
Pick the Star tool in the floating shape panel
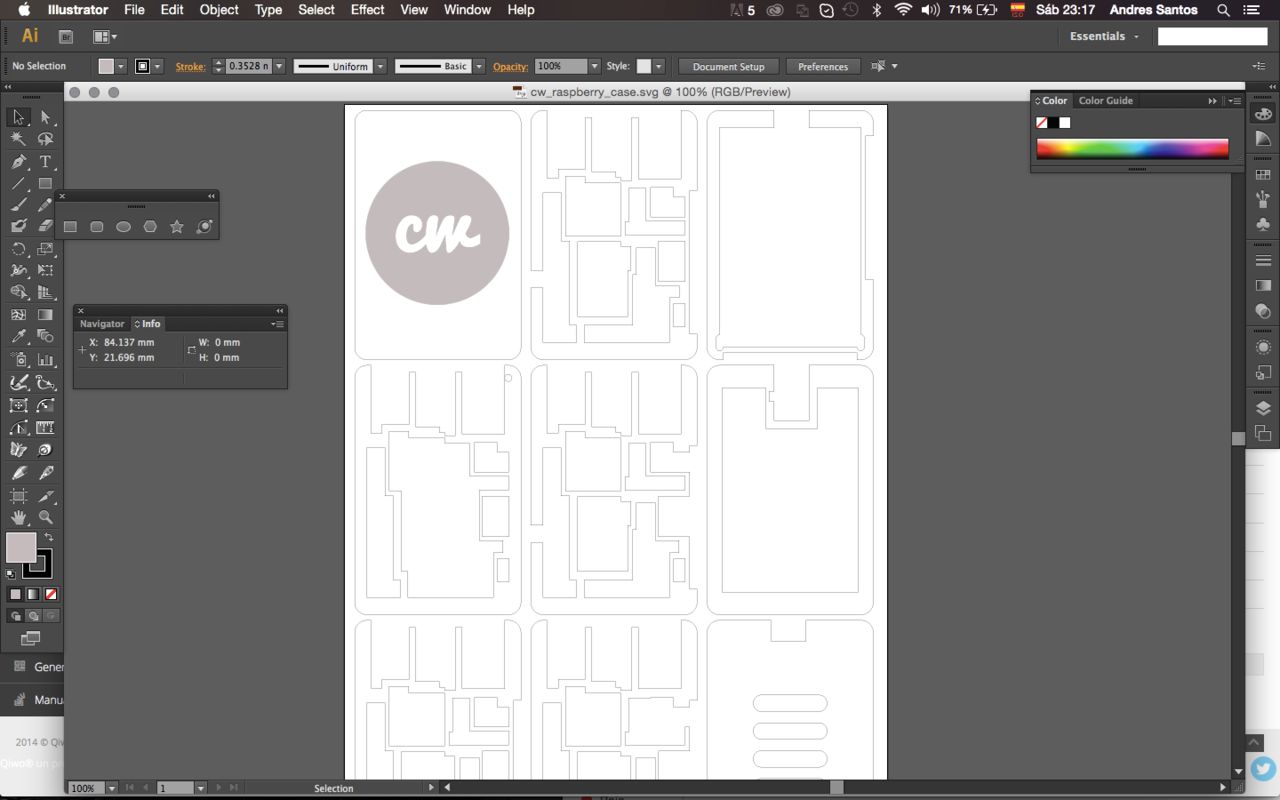pyautogui.click(x=177, y=227)
